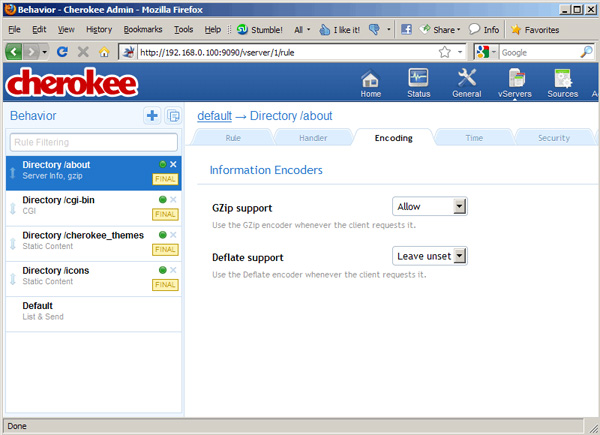600x435 pixels.
Task: Open the File menu
Action: (x=14, y=29)
